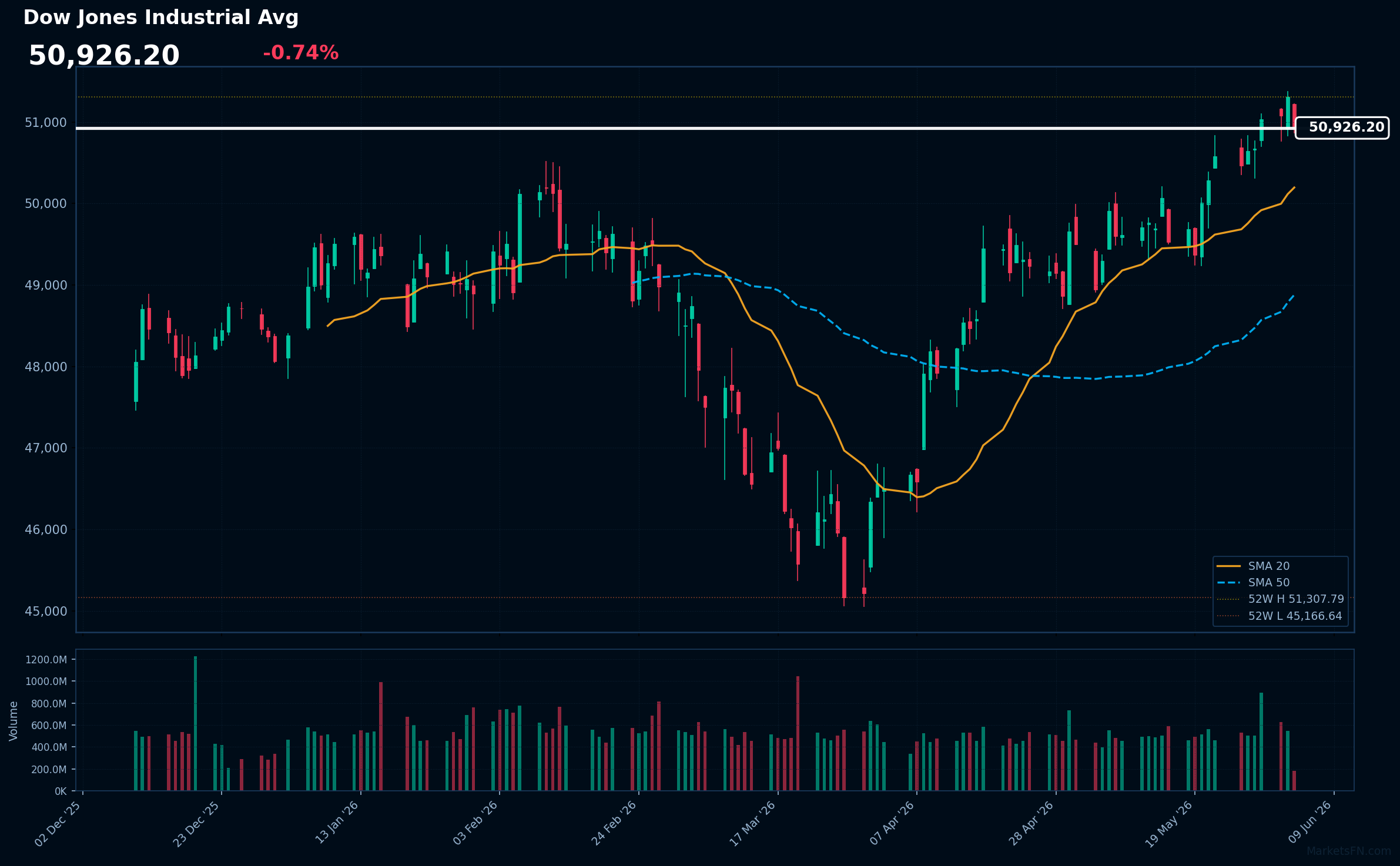Click the 45,000 y-axis label

(46, 612)
